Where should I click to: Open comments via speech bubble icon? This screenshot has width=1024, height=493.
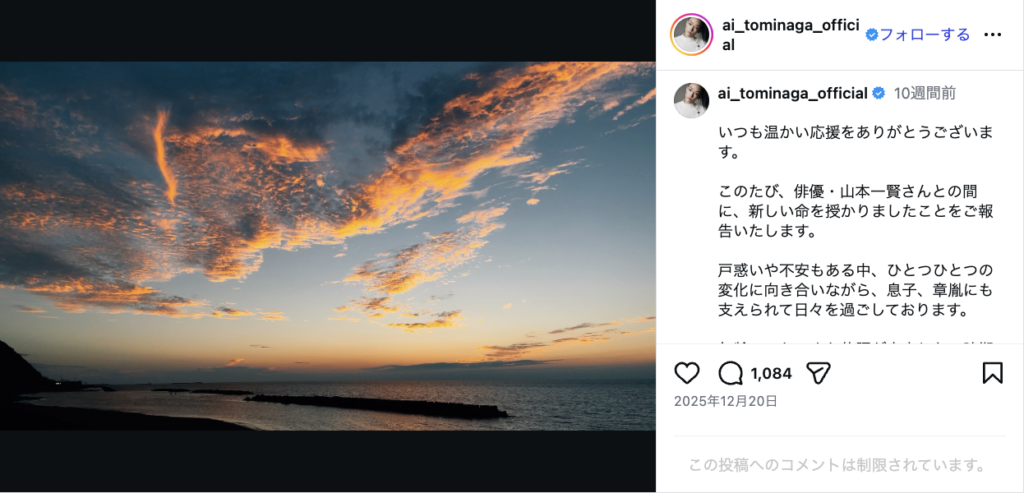730,374
